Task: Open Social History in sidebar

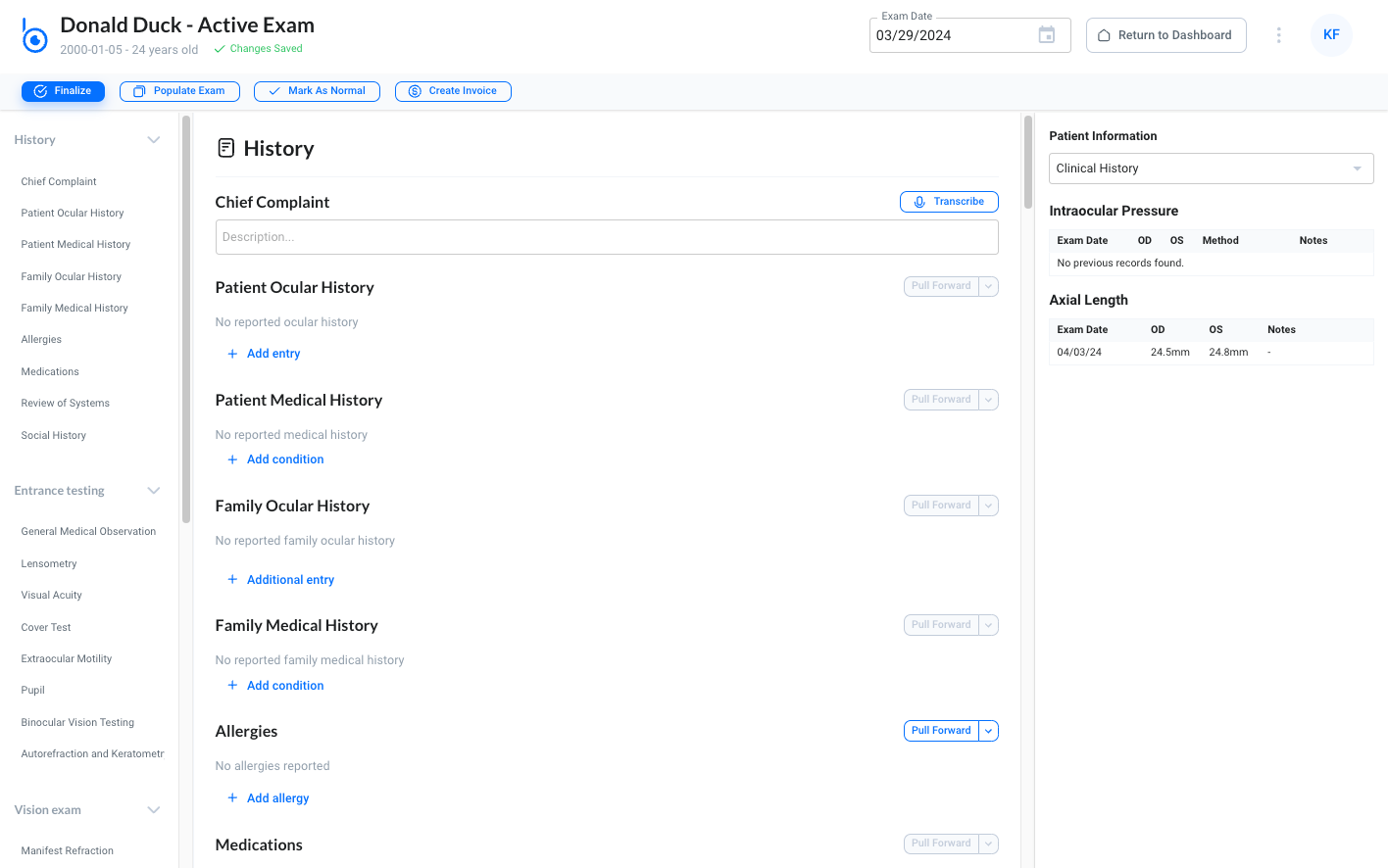Action: tap(54, 435)
